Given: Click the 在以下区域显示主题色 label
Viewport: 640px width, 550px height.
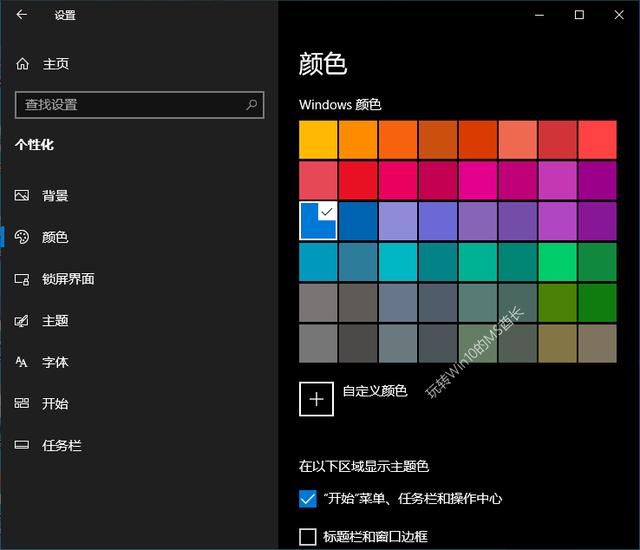Looking at the screenshot, I should 364,466.
